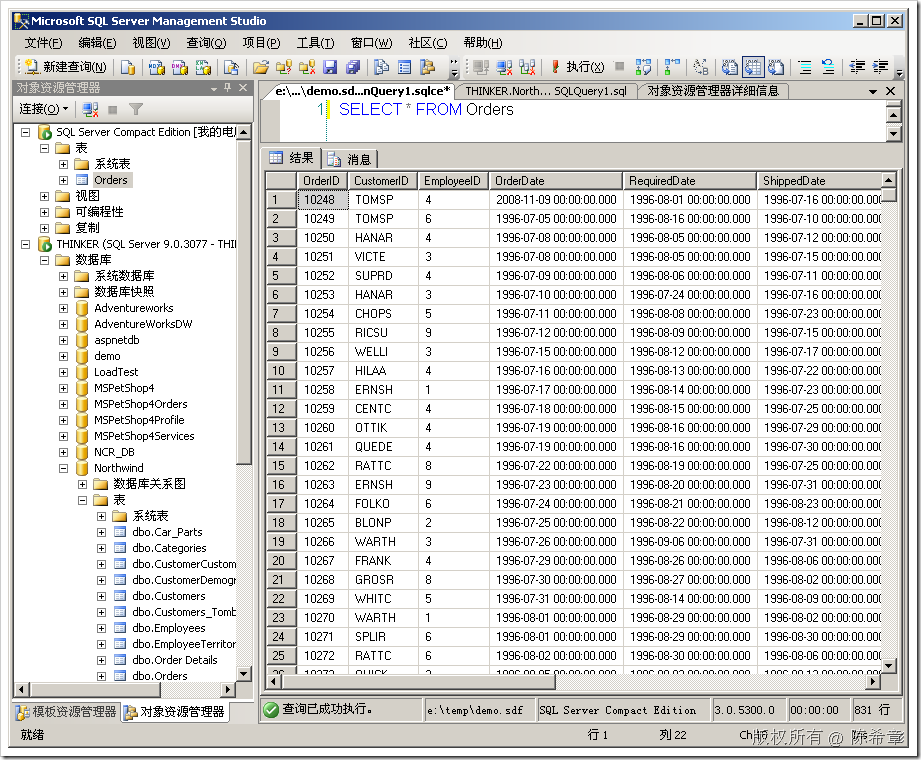
Task: Switch to the 消息 (Messages) tab
Action: point(351,159)
